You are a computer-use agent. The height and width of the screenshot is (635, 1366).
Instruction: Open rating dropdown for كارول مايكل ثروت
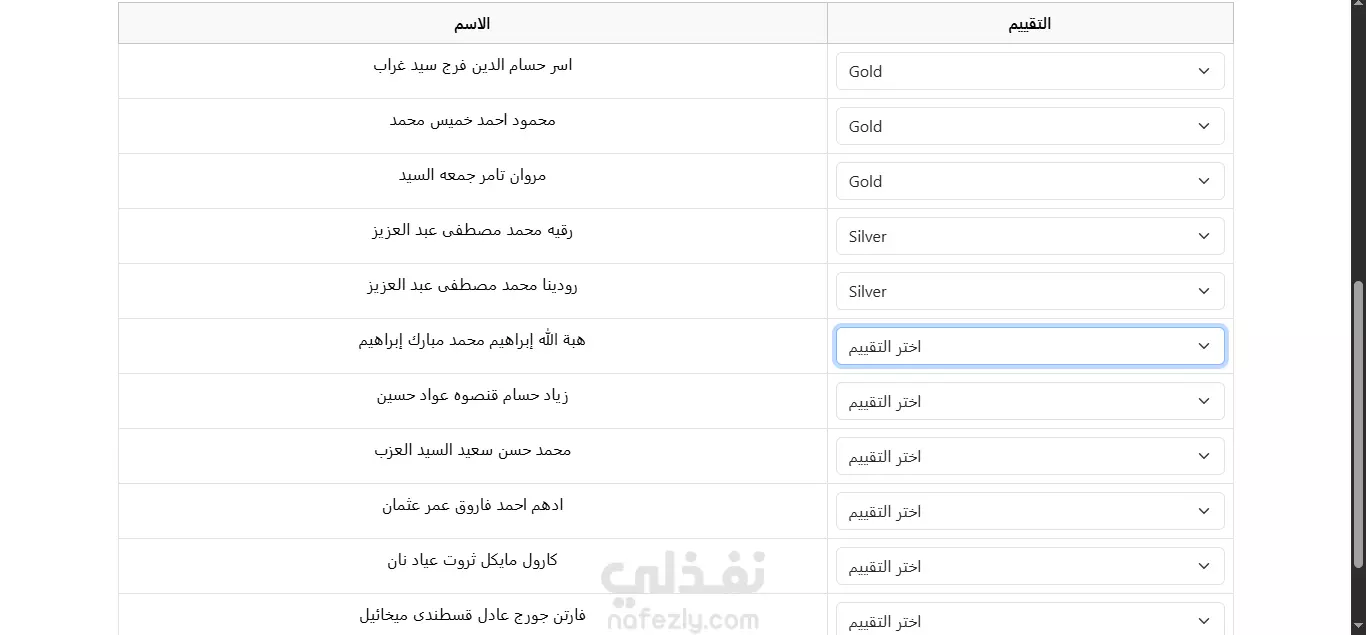click(x=1030, y=566)
